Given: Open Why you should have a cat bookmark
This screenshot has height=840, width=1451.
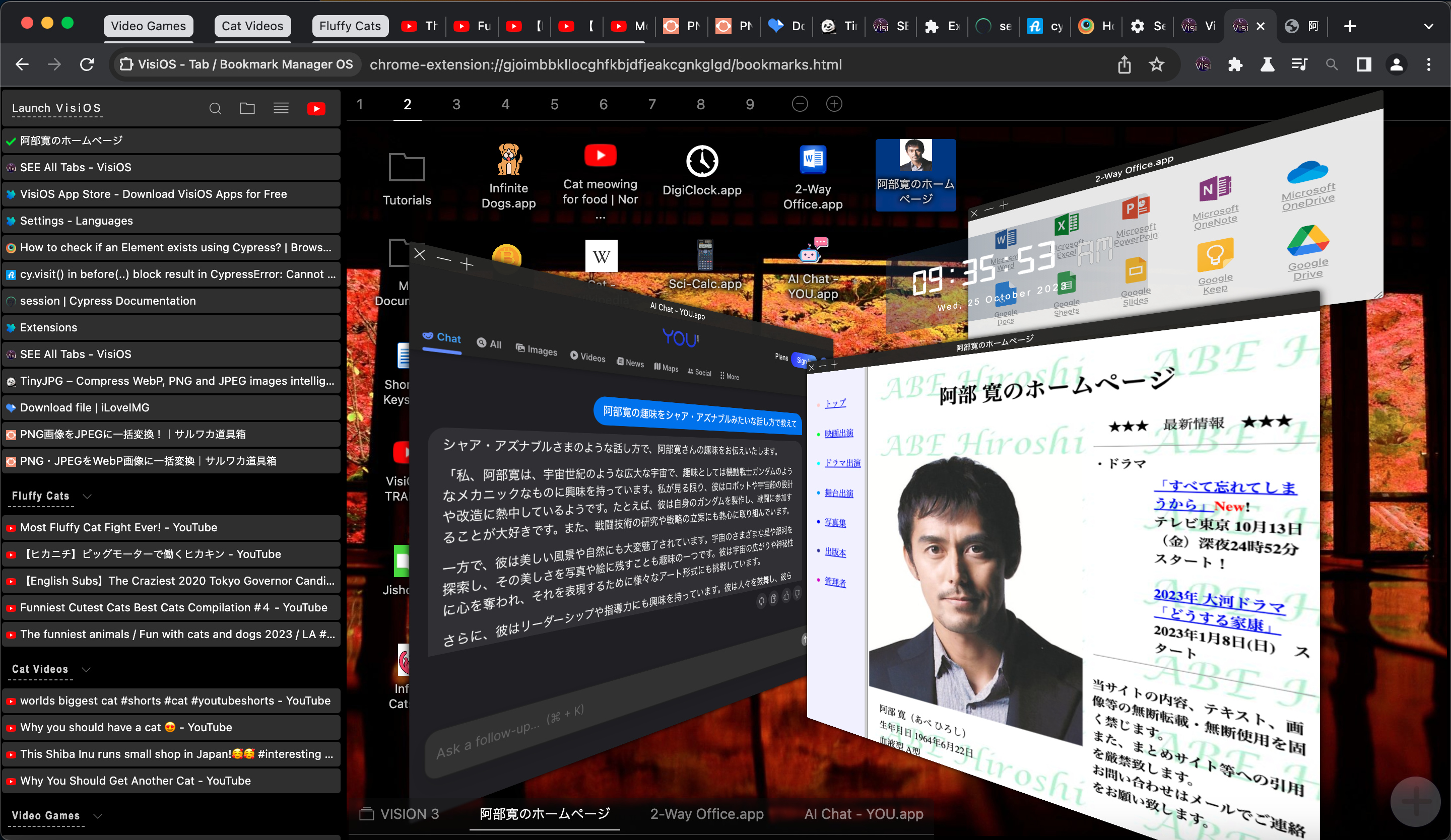Looking at the screenshot, I should point(171,728).
